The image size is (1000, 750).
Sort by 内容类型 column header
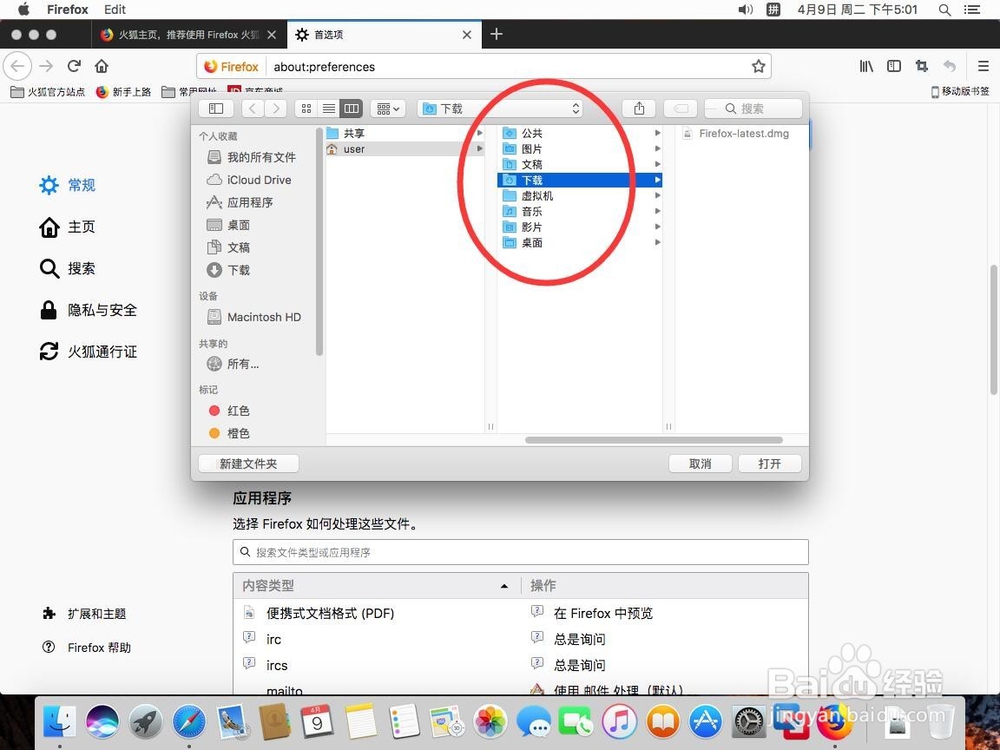point(376,585)
